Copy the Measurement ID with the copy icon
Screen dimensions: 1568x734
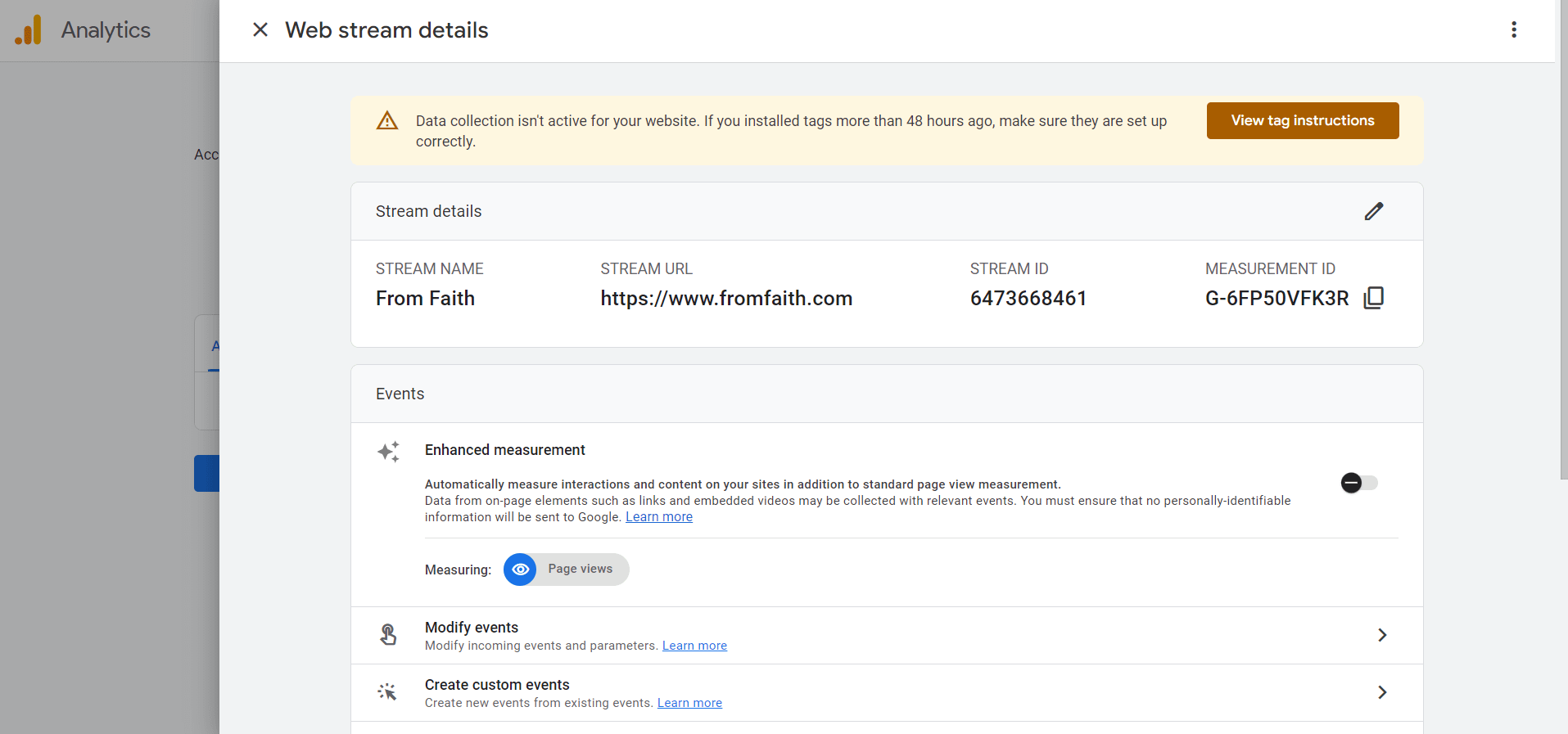[1373, 298]
